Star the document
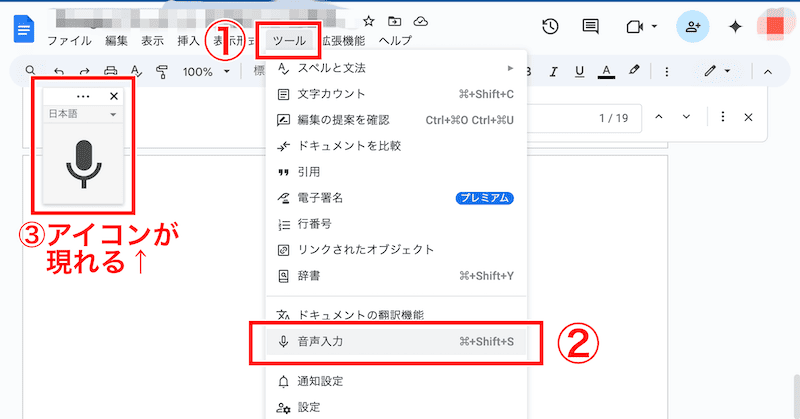The image size is (800, 419). click(x=368, y=21)
